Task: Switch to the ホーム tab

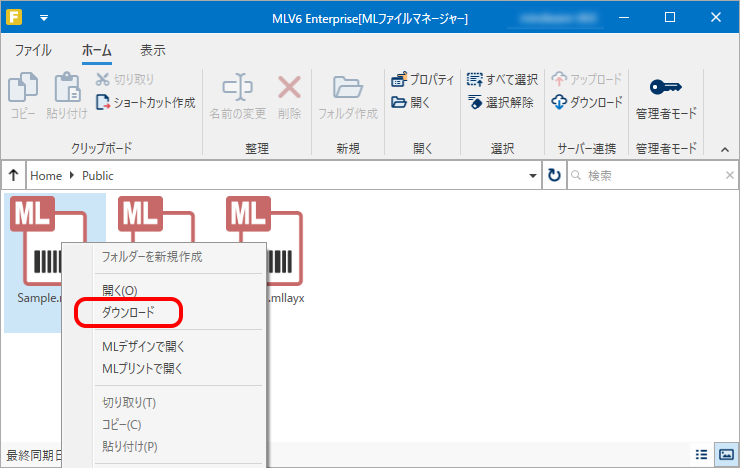Action: point(97,50)
